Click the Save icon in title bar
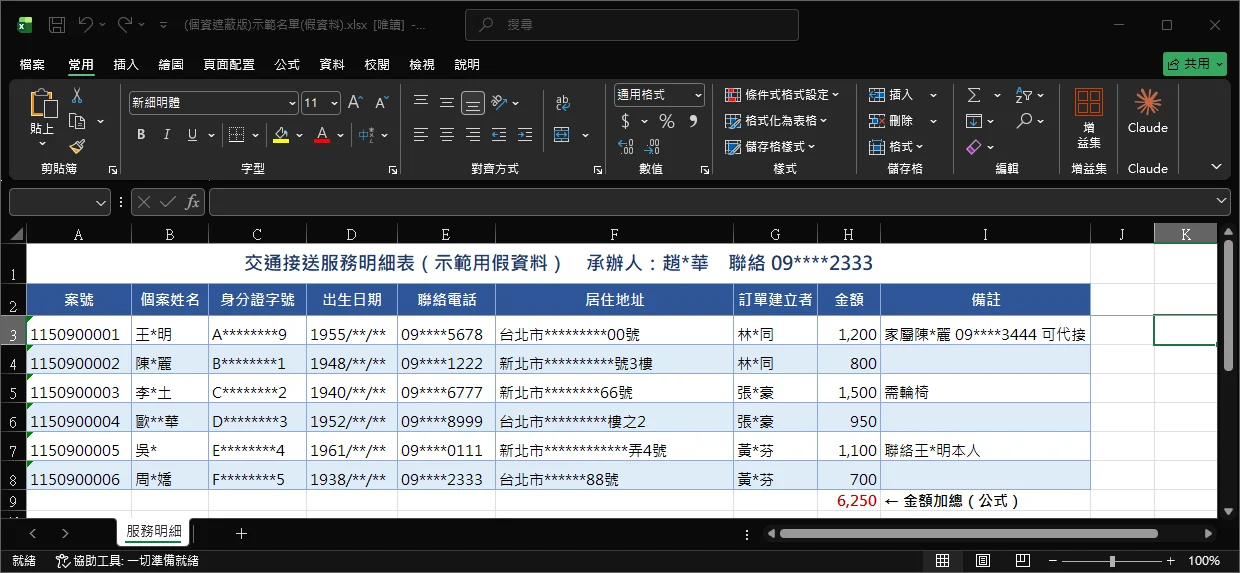Screen dimensions: 1240x573 click(x=57, y=24)
